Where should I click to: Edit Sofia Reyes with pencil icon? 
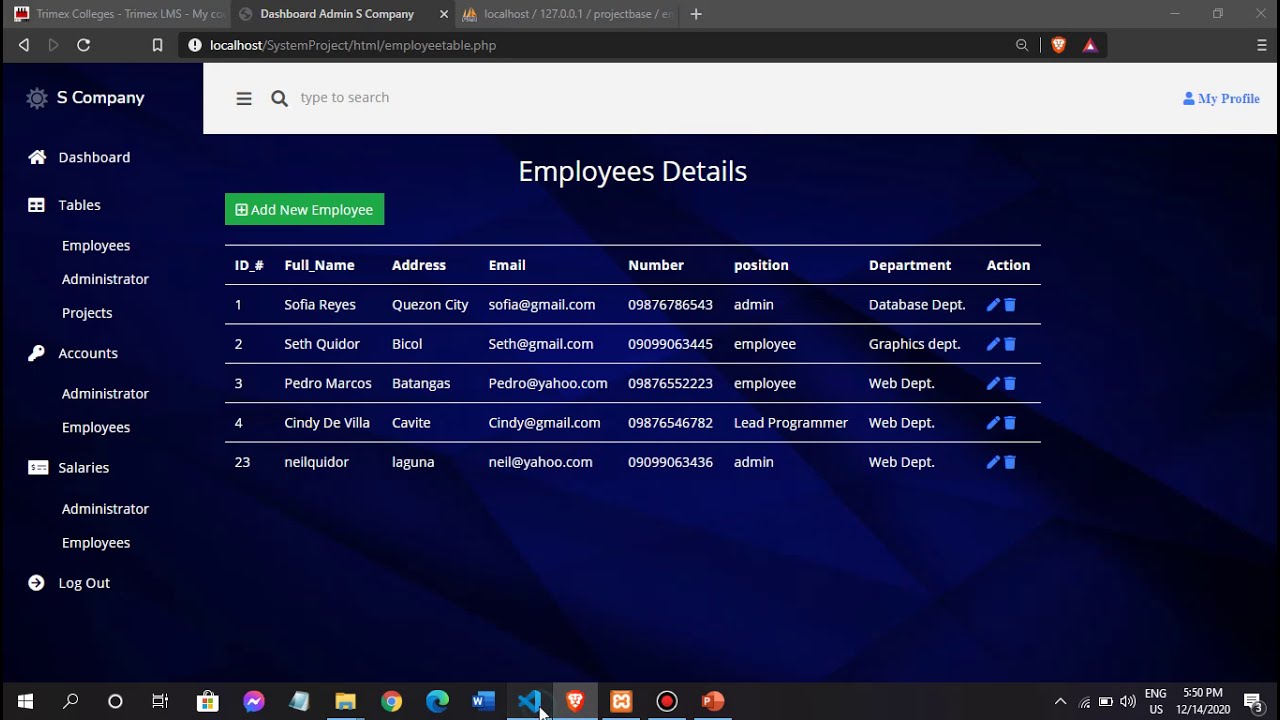[993, 305]
